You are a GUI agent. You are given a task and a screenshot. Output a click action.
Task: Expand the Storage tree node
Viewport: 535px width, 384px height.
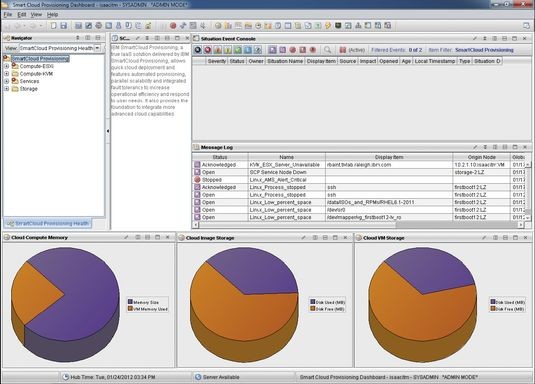6,89
